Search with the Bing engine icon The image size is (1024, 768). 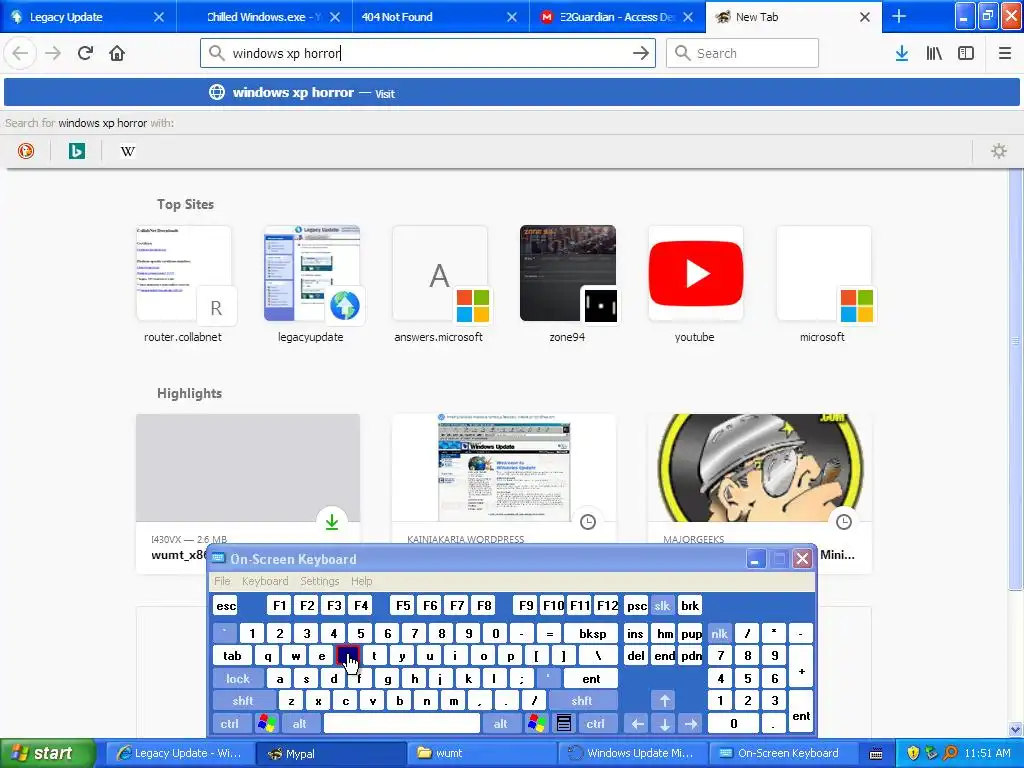point(76,151)
